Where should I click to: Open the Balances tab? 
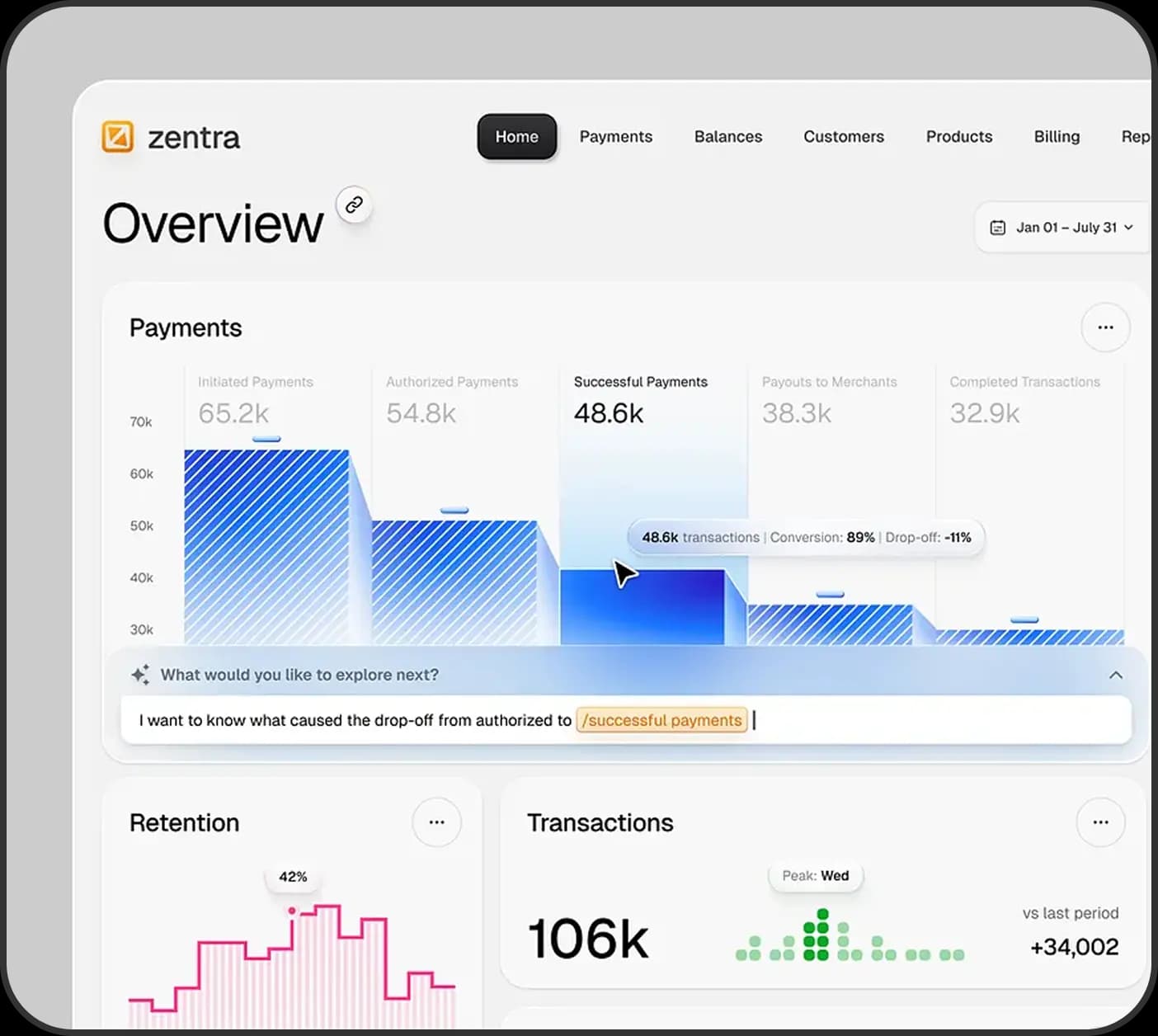point(728,137)
